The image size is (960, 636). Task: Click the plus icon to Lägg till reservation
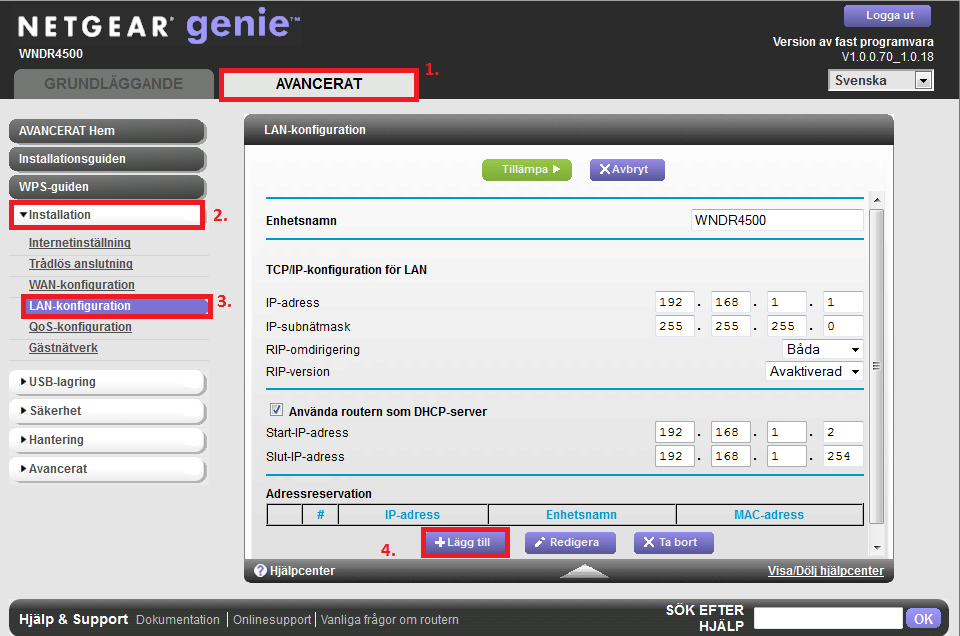pos(442,542)
